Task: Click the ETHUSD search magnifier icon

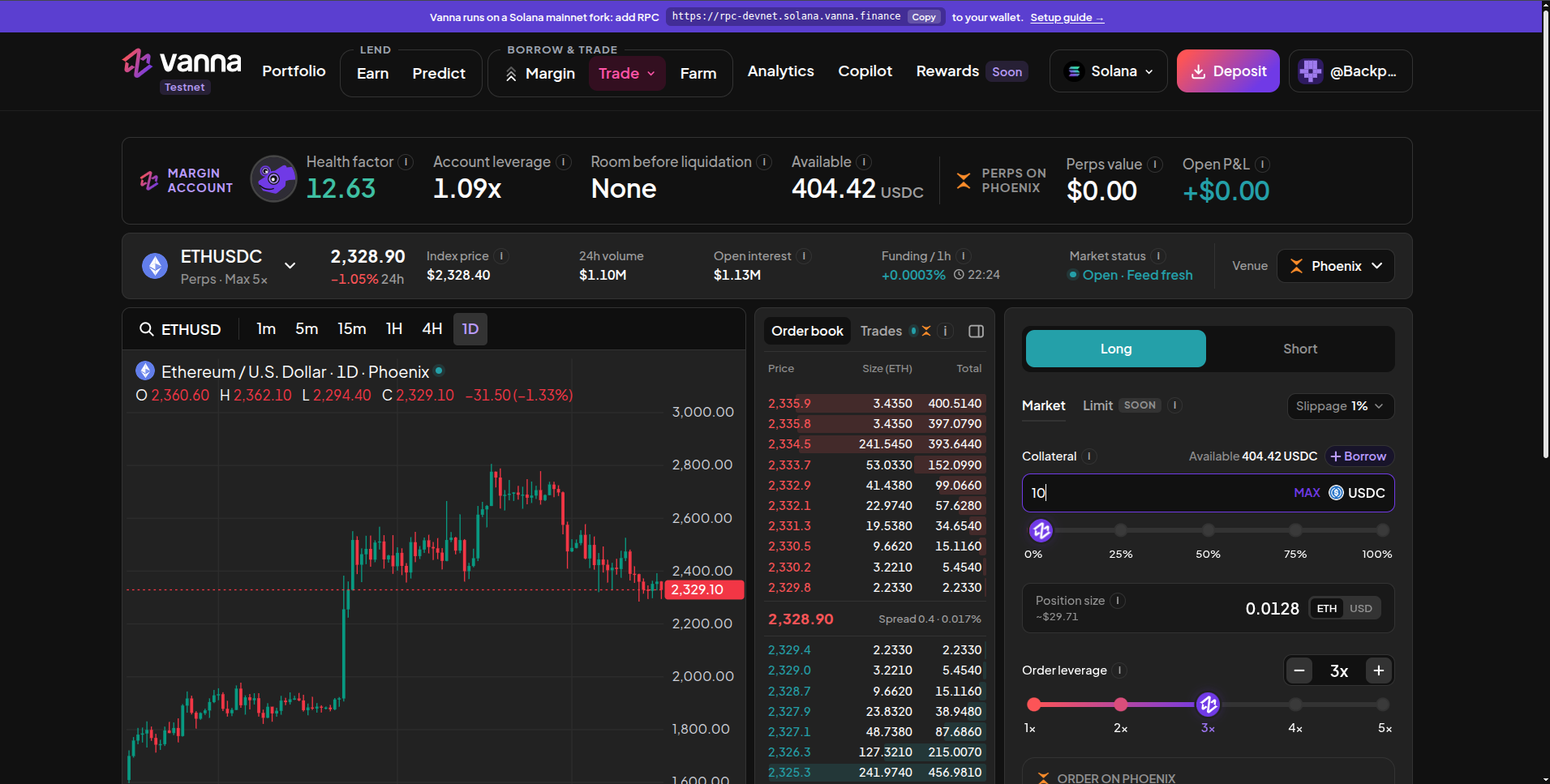Action: [x=146, y=329]
